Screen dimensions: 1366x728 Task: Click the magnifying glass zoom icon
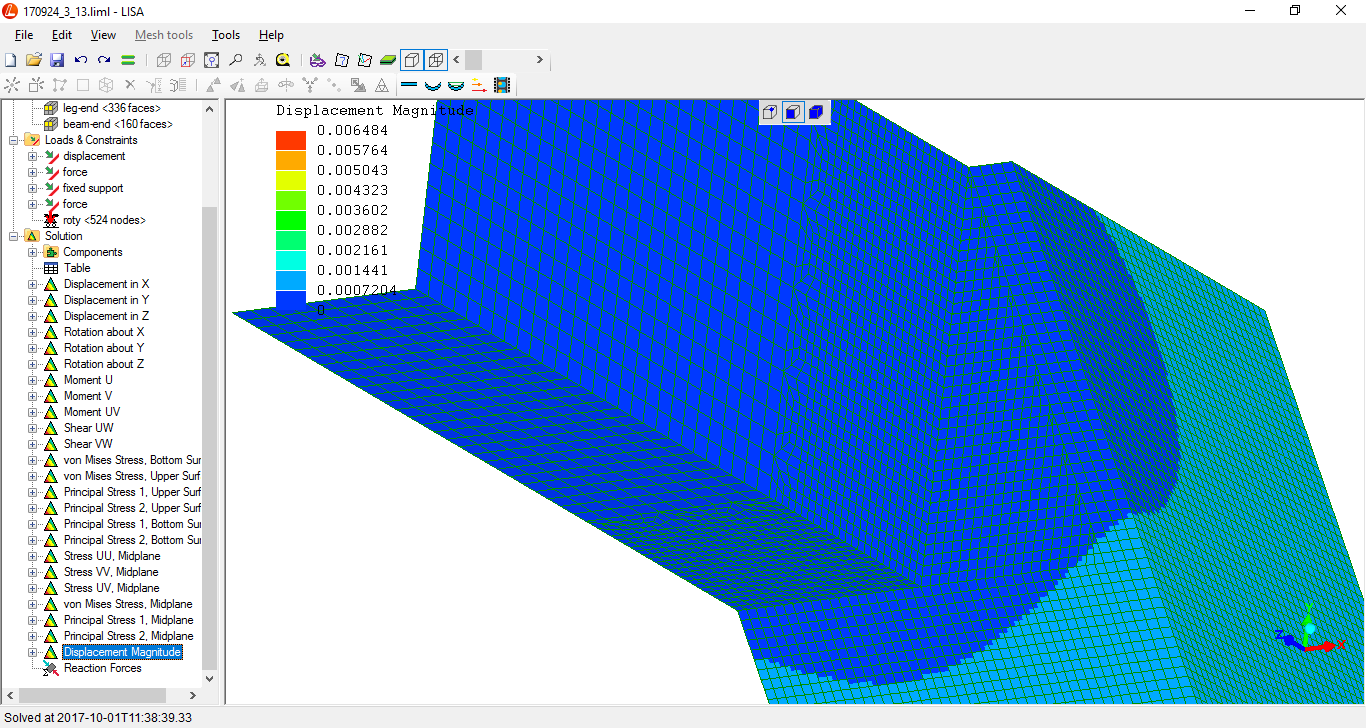[236, 60]
